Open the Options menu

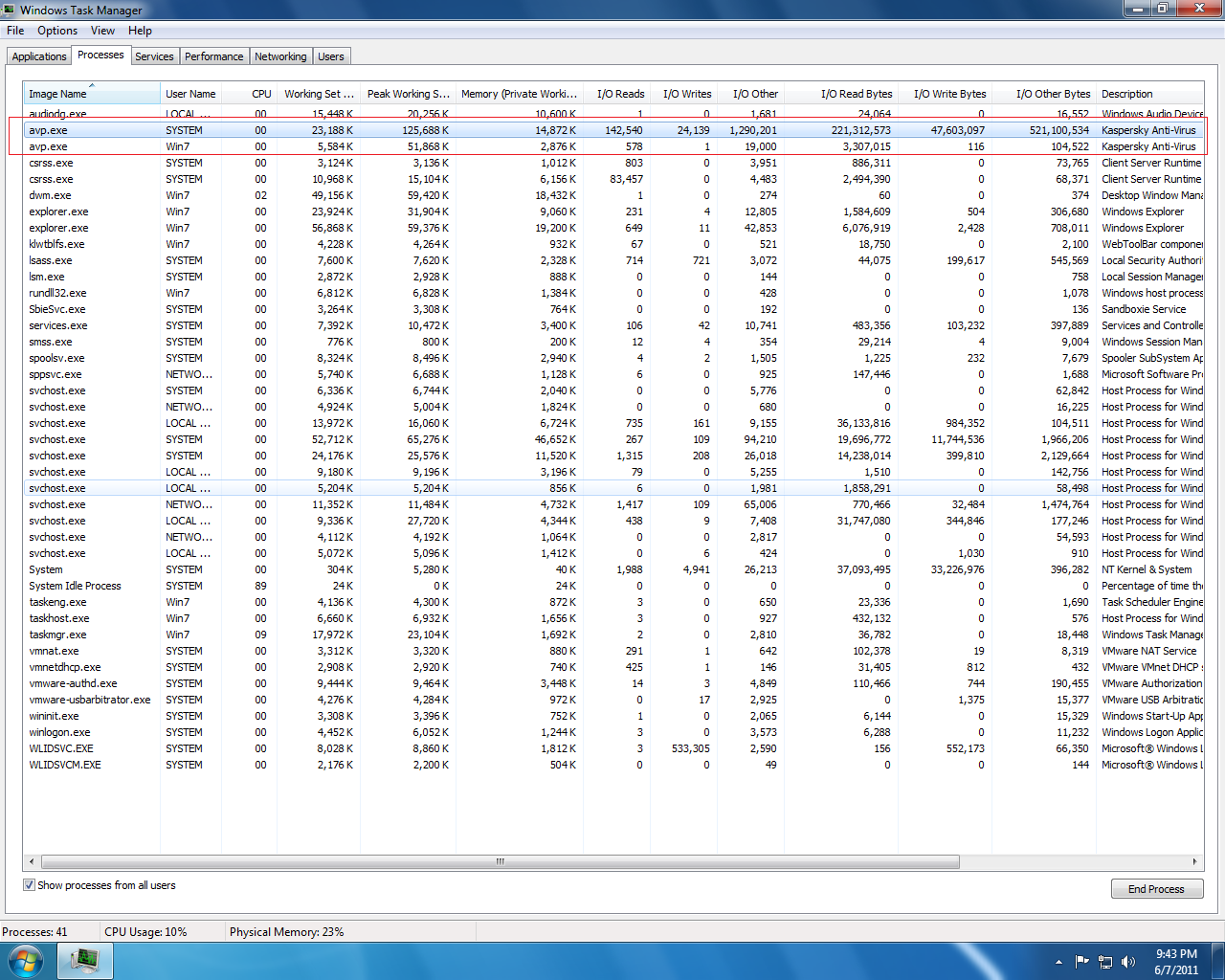(x=57, y=31)
